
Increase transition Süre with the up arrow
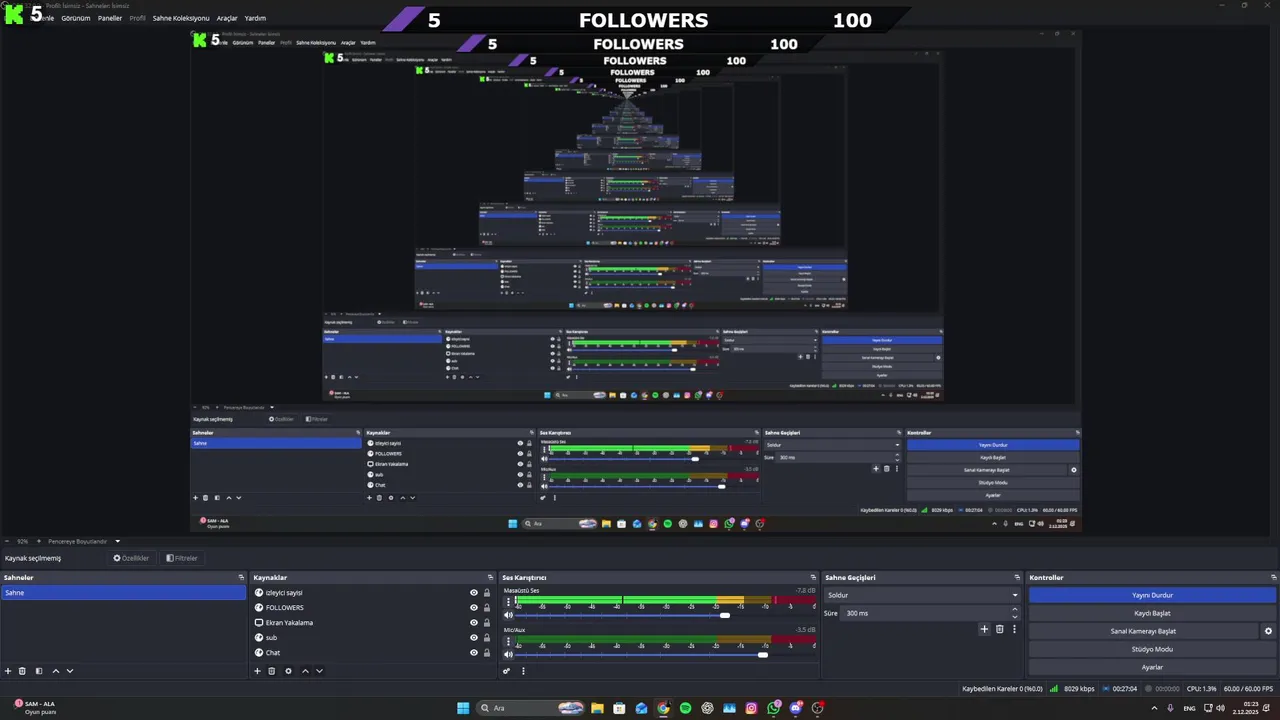1014,609
